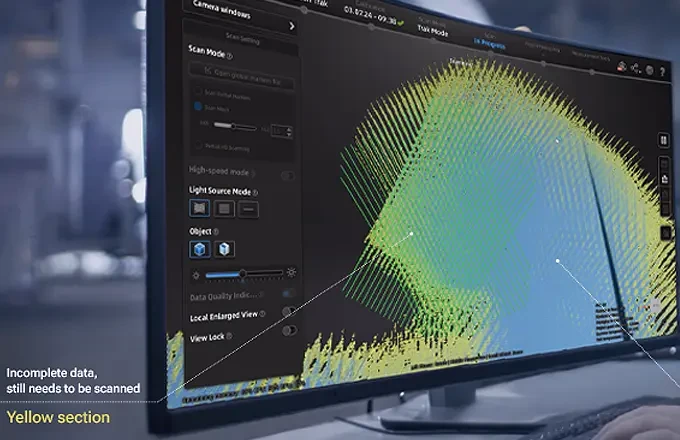This screenshot has height=440, width=680.
Task: Open the Measurement step
Action: click(x=591, y=56)
